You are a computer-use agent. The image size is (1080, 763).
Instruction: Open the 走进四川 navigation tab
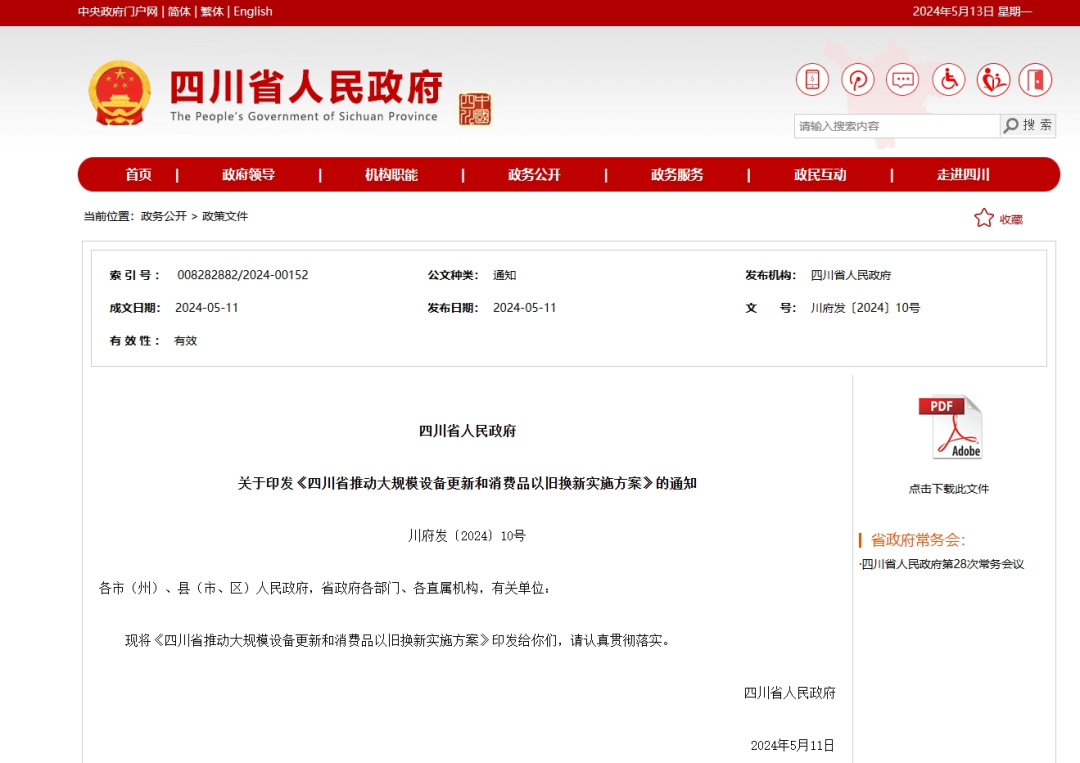tap(961, 174)
